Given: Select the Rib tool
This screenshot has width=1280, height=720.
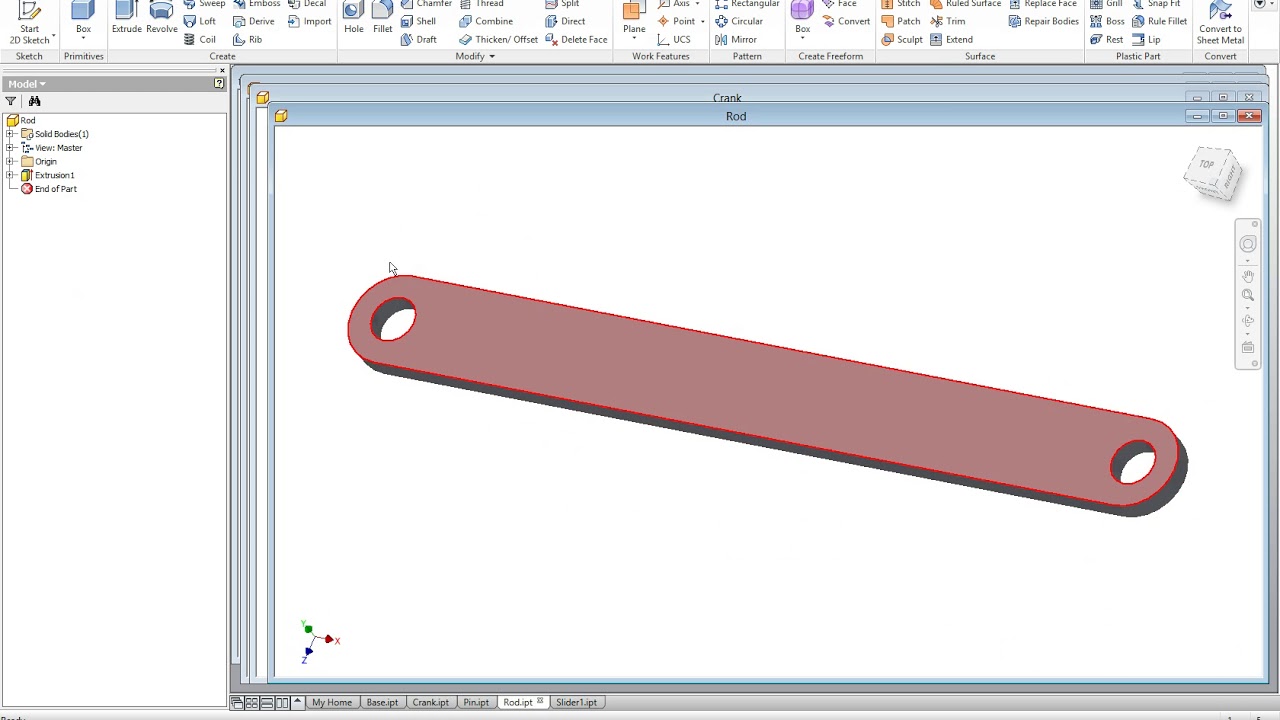Looking at the screenshot, I should click(248, 39).
